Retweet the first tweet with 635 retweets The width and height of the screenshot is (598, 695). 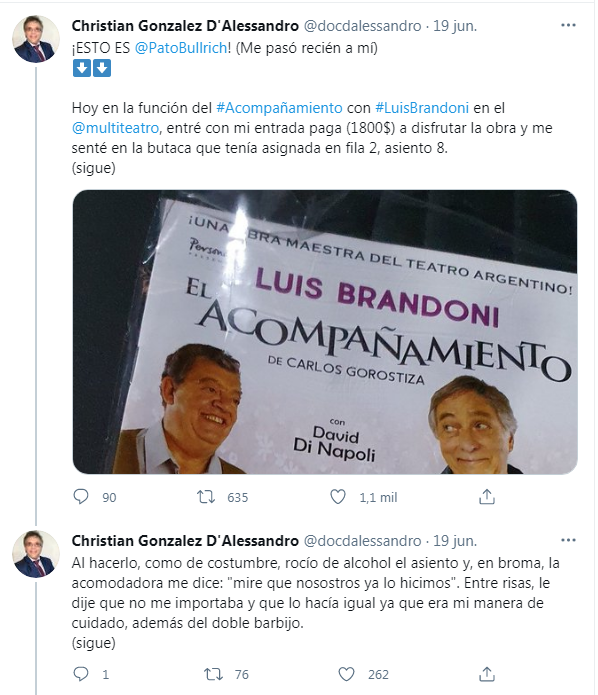(x=206, y=497)
